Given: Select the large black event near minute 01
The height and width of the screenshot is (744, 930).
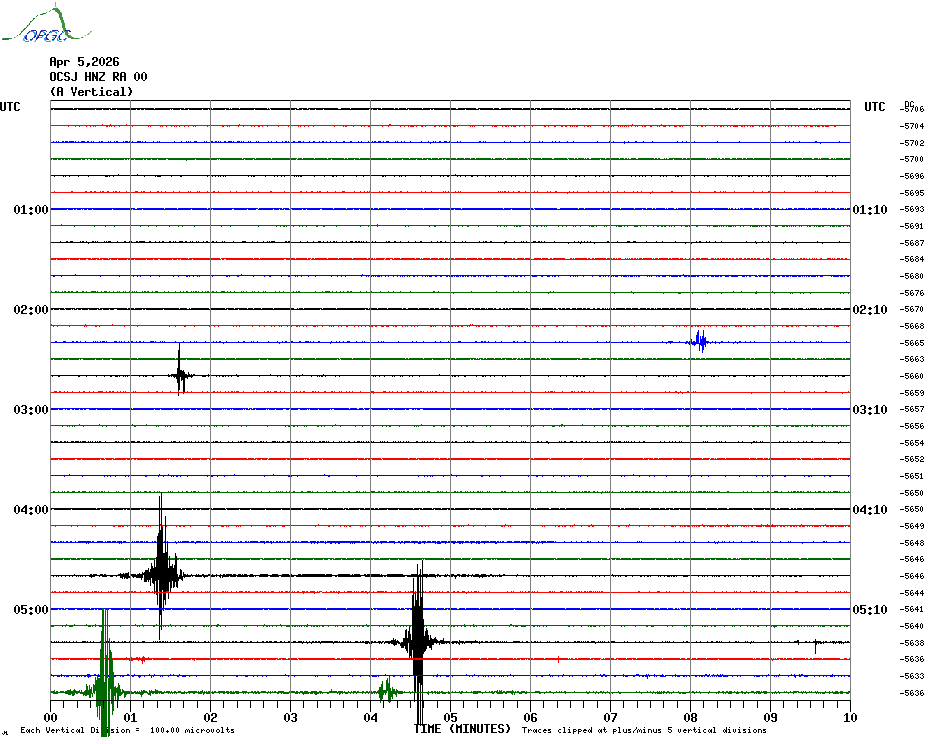Looking at the screenshot, I should click(161, 574).
